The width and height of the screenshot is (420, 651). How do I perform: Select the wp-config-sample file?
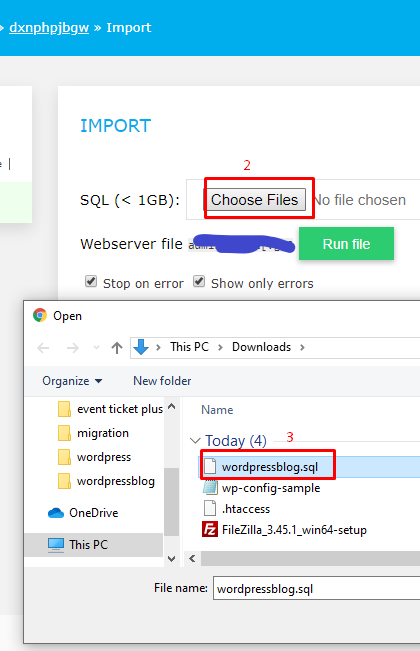(x=271, y=488)
